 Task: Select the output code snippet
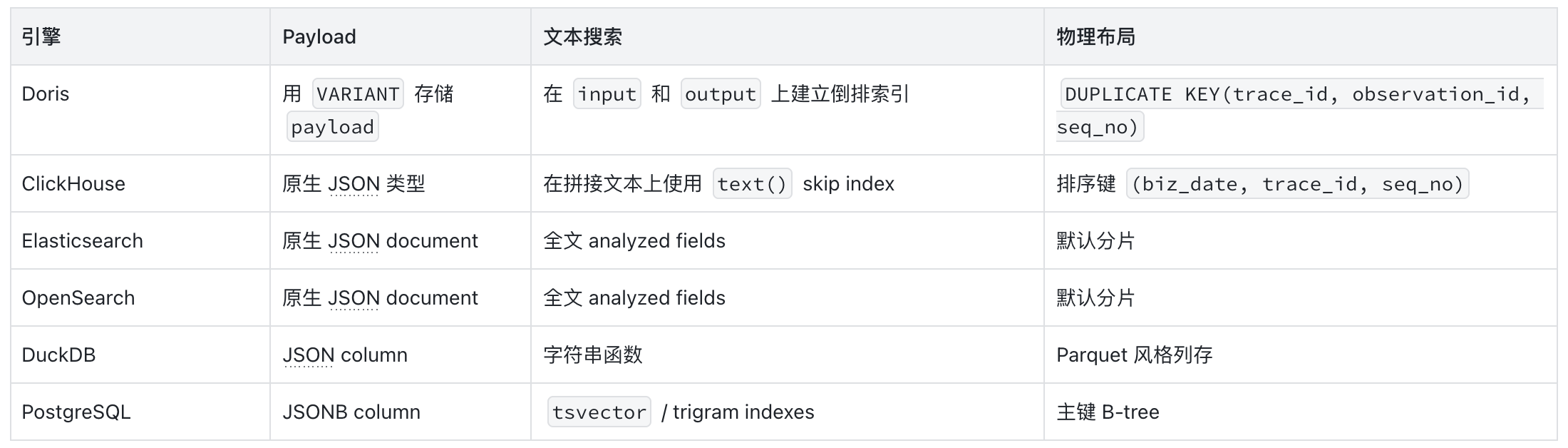[x=721, y=94]
